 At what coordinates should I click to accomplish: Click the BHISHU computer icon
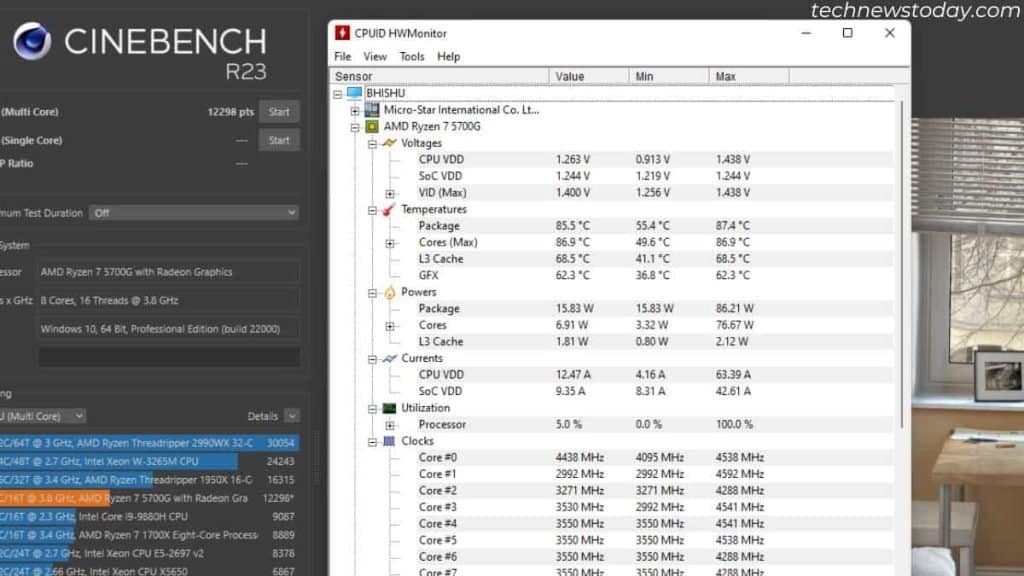(x=354, y=93)
